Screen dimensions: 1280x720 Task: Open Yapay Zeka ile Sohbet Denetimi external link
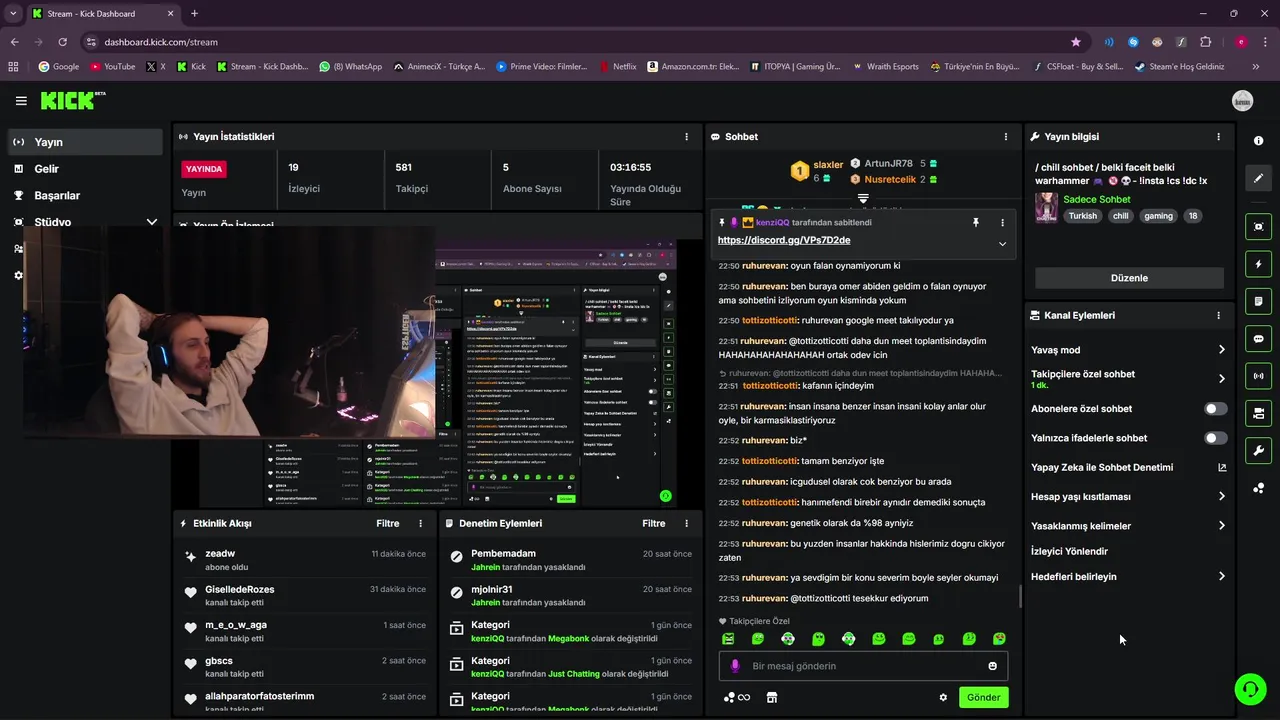1221,467
